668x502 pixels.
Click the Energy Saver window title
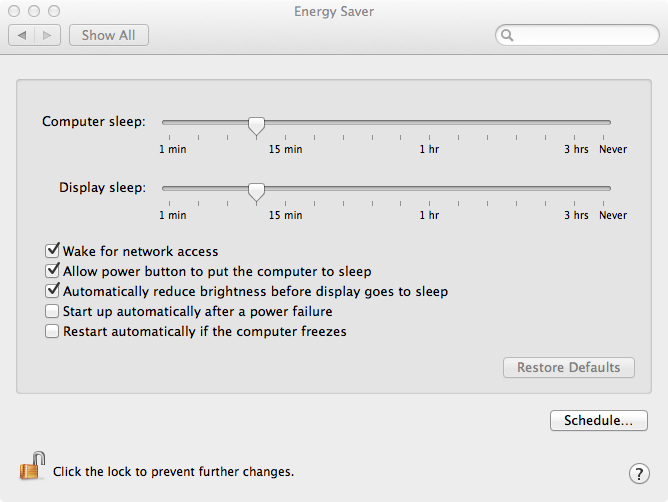tap(334, 12)
